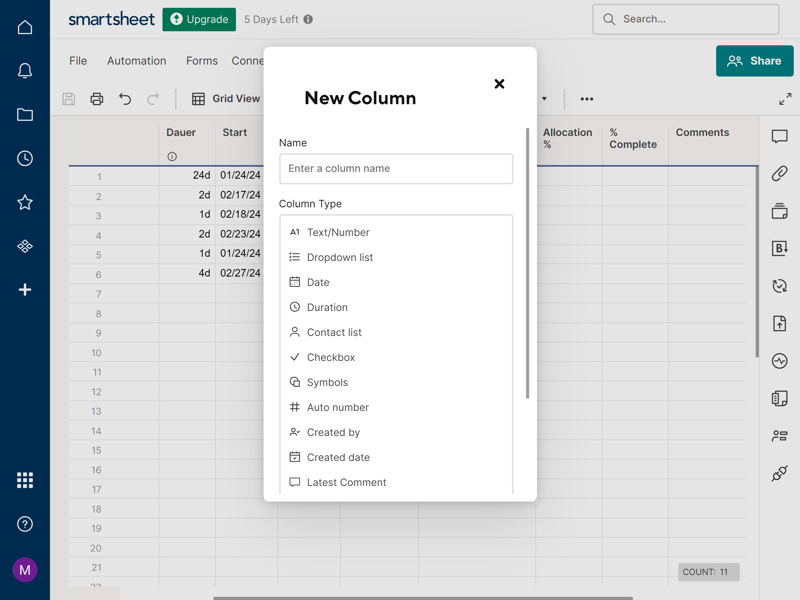Click the New Column dialog scrollbar
The image size is (800, 600).
[527, 263]
